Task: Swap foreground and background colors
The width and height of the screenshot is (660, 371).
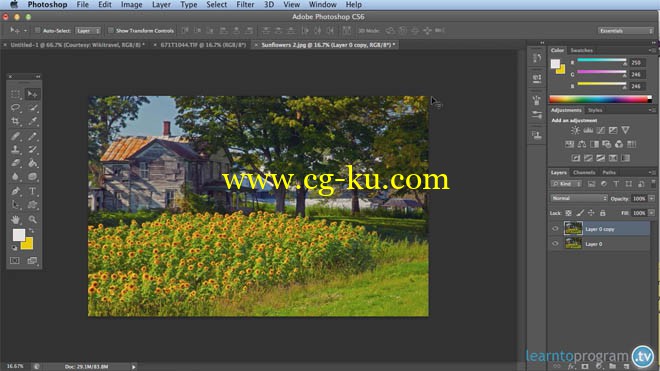Action: pyautogui.click(x=32, y=231)
